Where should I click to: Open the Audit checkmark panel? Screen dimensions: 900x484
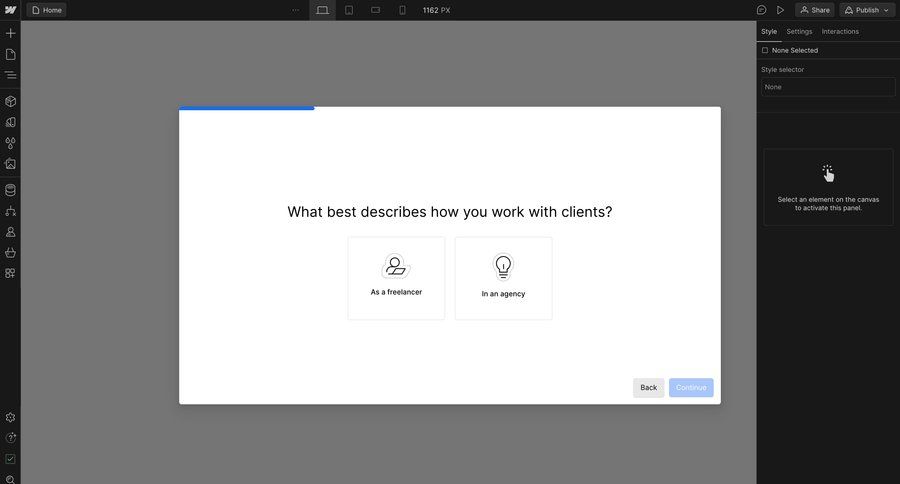pos(10,459)
